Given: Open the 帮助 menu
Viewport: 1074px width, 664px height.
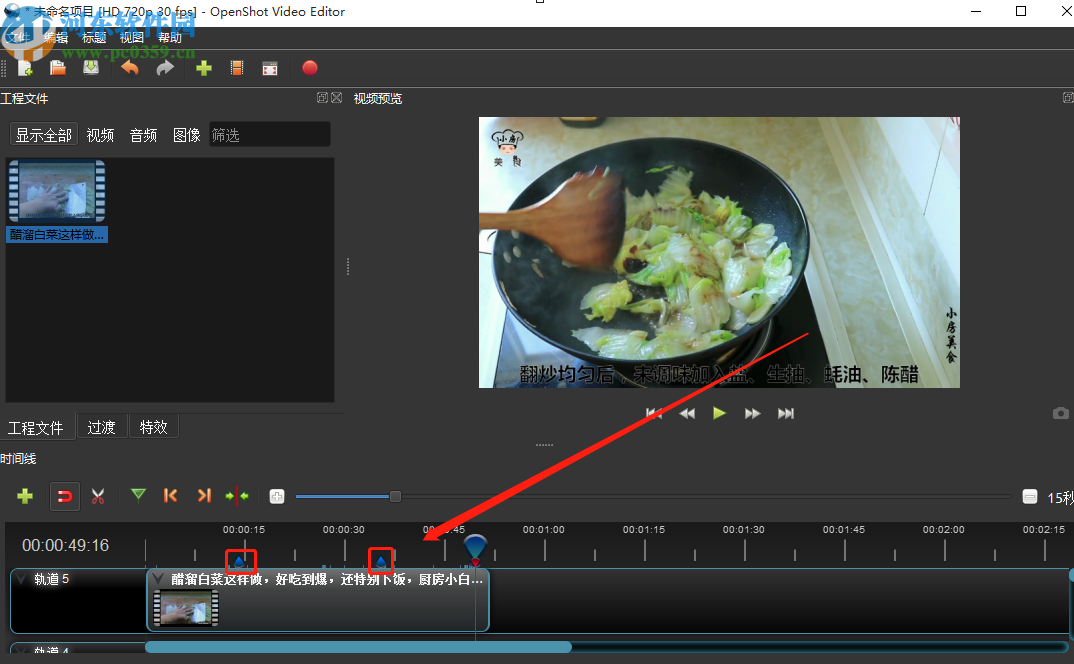Looking at the screenshot, I should pos(170,38).
